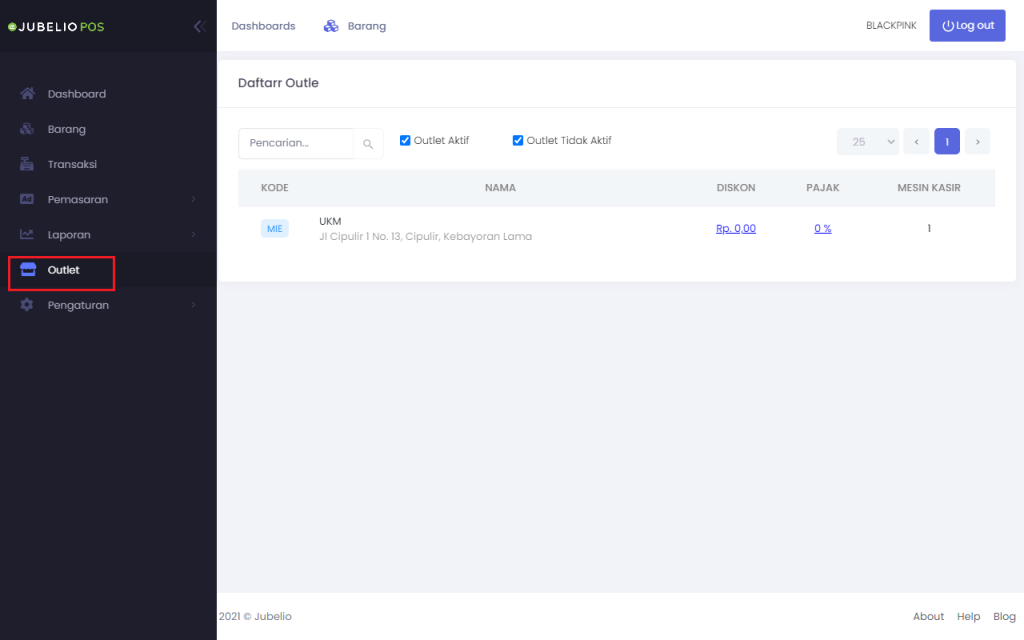Open the Help footer link
Viewport: 1024px width, 640px height.
[x=968, y=616]
